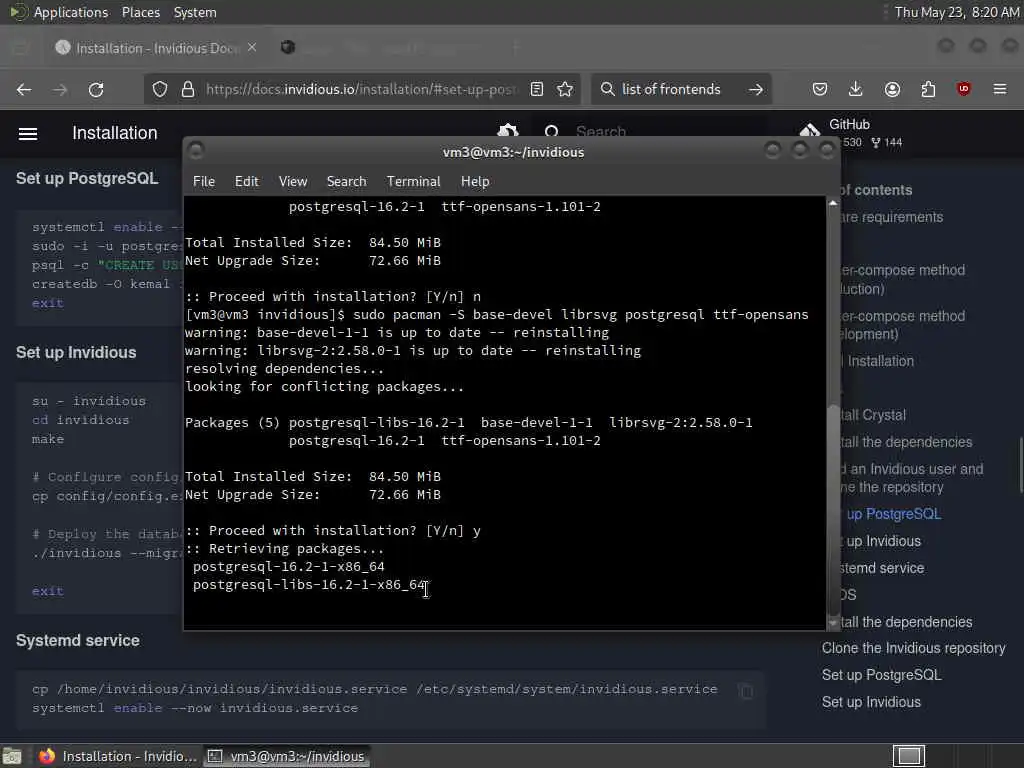
Task: Click the 'Set up Invidious' heading
Action: [76, 353]
